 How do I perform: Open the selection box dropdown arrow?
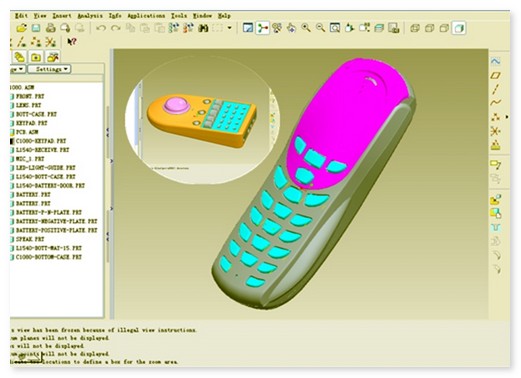[229, 28]
